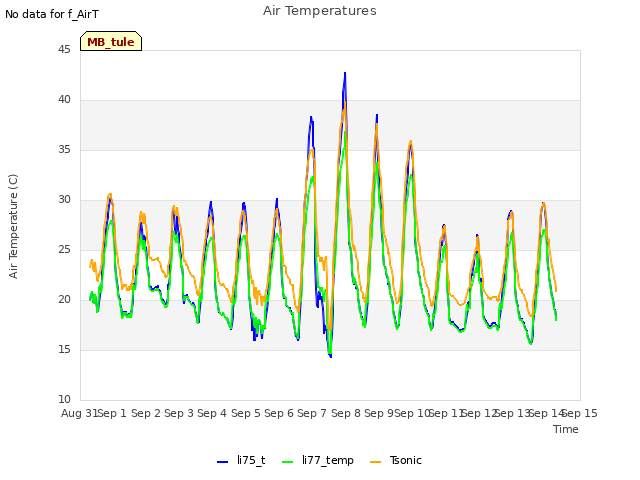Click the Sep 15 x-axis tick label
Viewport: 640px width, 480px height.
tap(580, 413)
